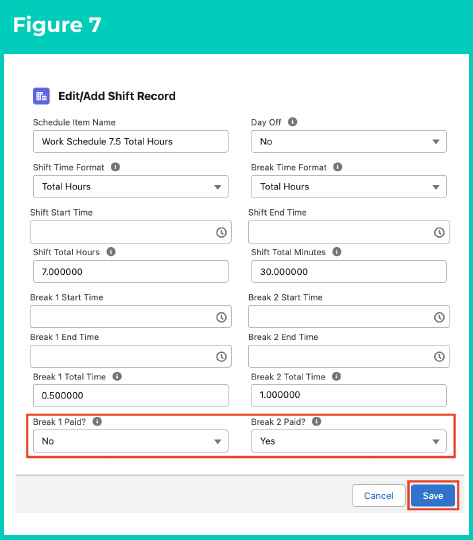Viewport: 473px width, 540px height.
Task: Click the Break 1 End Time input
Action: [x=131, y=356]
